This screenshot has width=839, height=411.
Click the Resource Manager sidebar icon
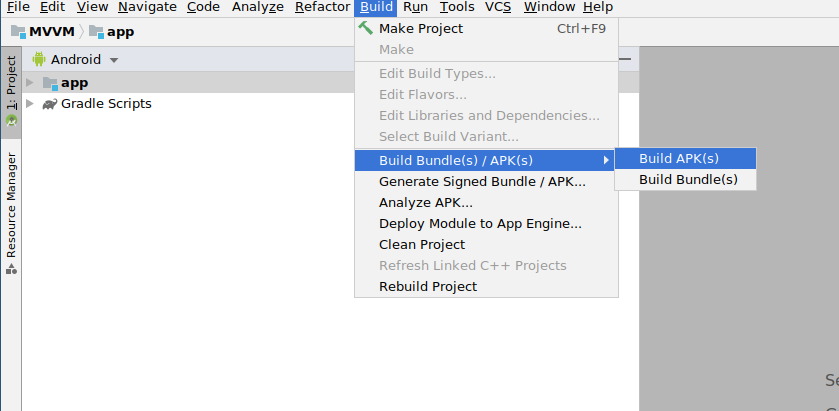tap(11, 269)
